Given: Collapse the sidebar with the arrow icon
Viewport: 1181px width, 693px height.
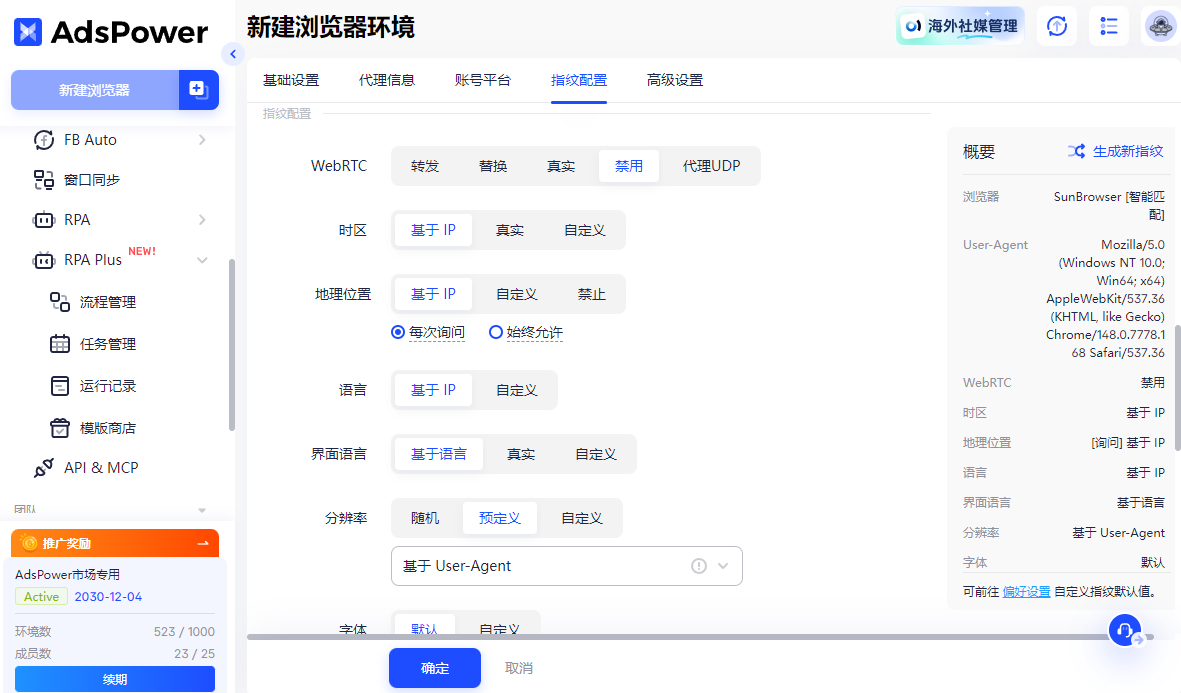Looking at the screenshot, I should 233,54.
